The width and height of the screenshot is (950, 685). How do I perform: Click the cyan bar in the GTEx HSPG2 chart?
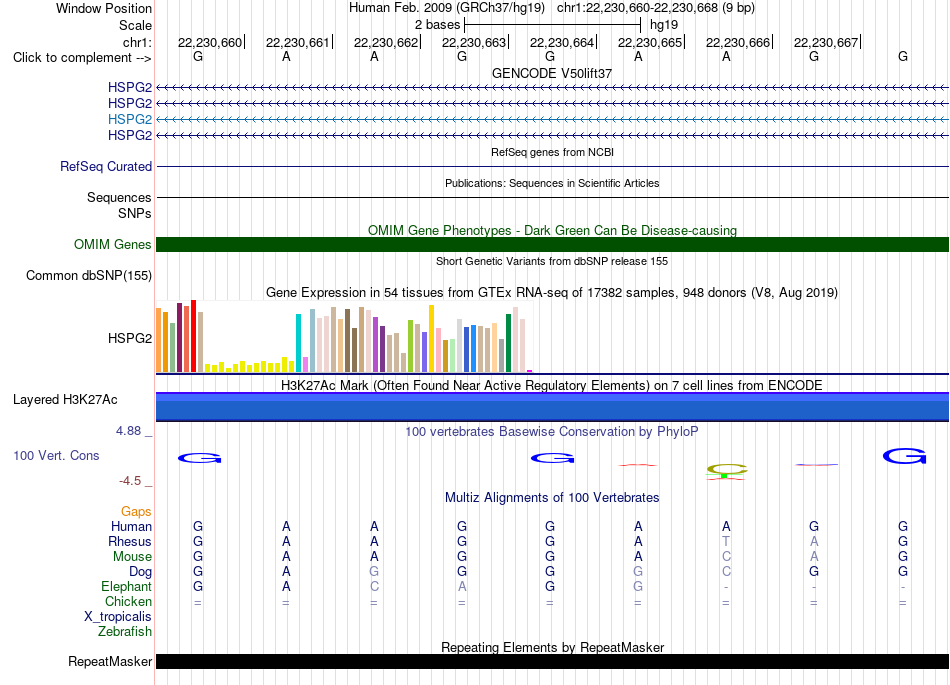[298, 343]
